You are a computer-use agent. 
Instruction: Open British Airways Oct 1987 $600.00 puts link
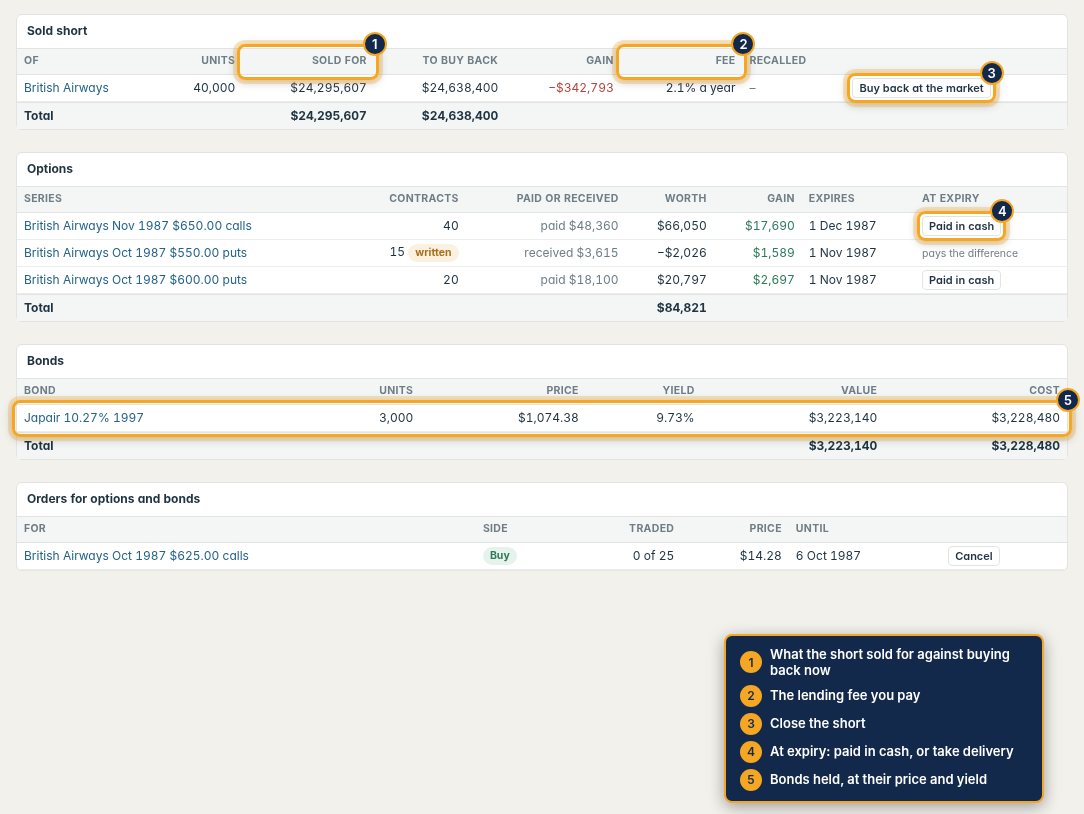(x=136, y=279)
